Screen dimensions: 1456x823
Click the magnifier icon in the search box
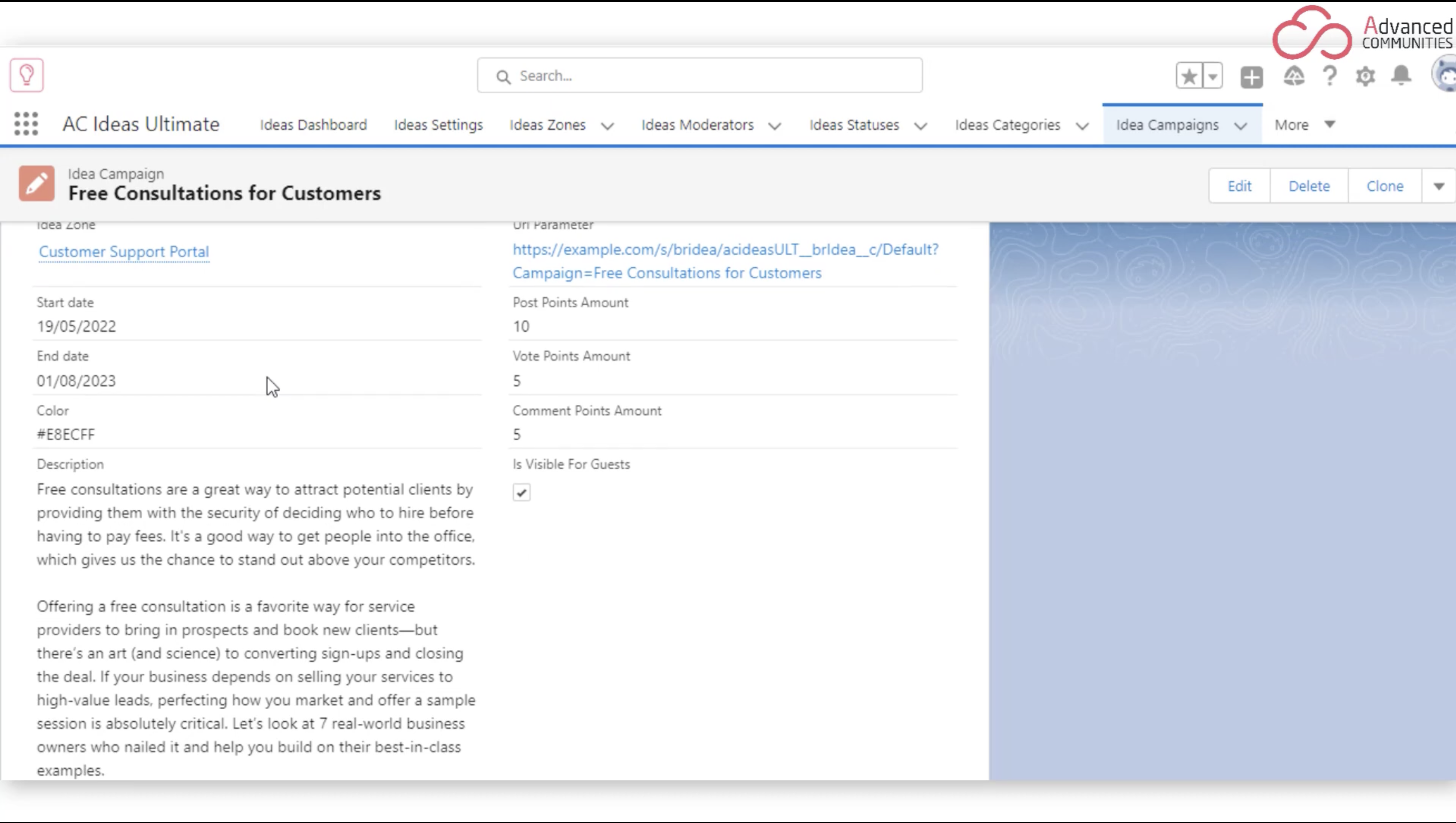click(503, 76)
